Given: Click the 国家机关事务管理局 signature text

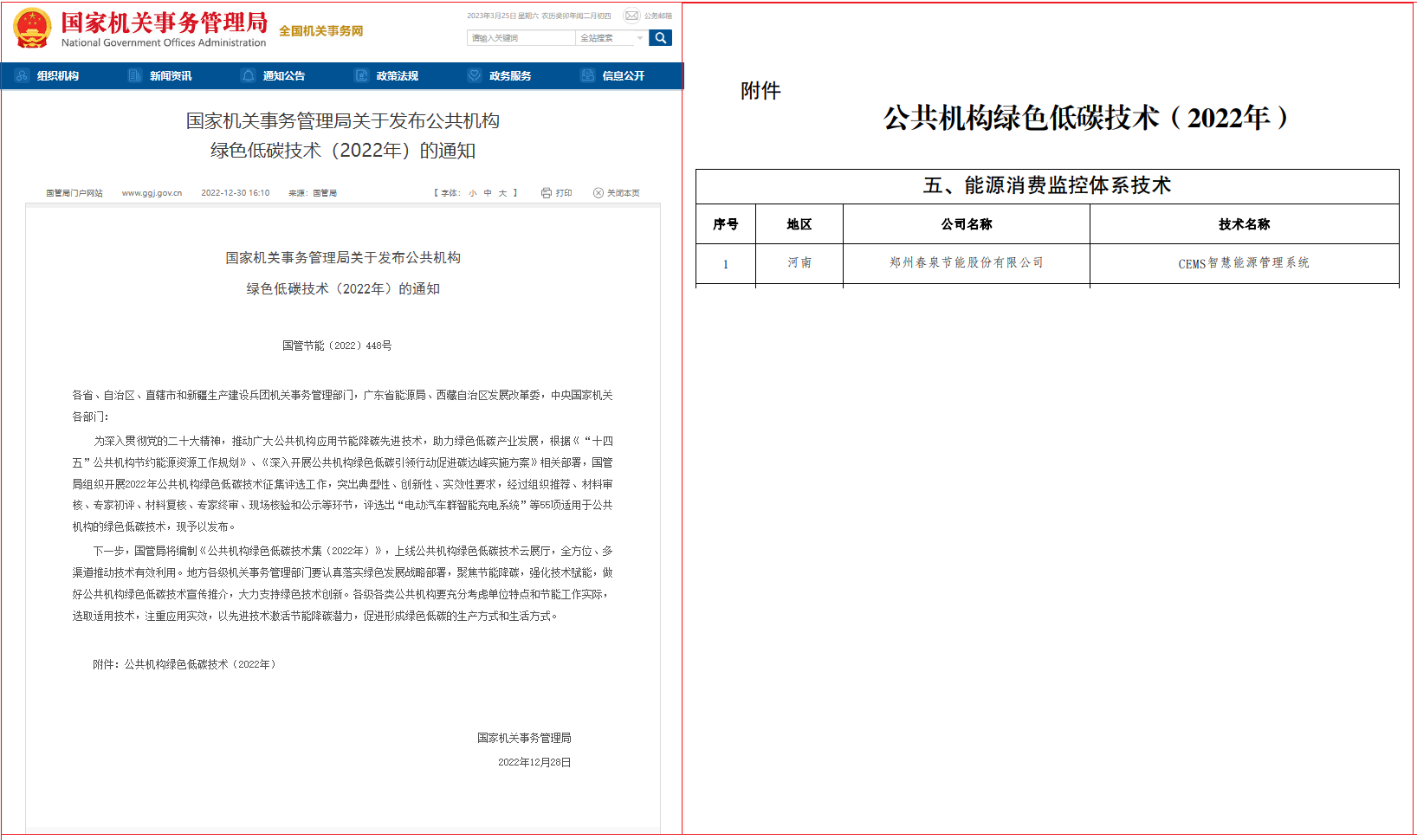Looking at the screenshot, I should [524, 738].
